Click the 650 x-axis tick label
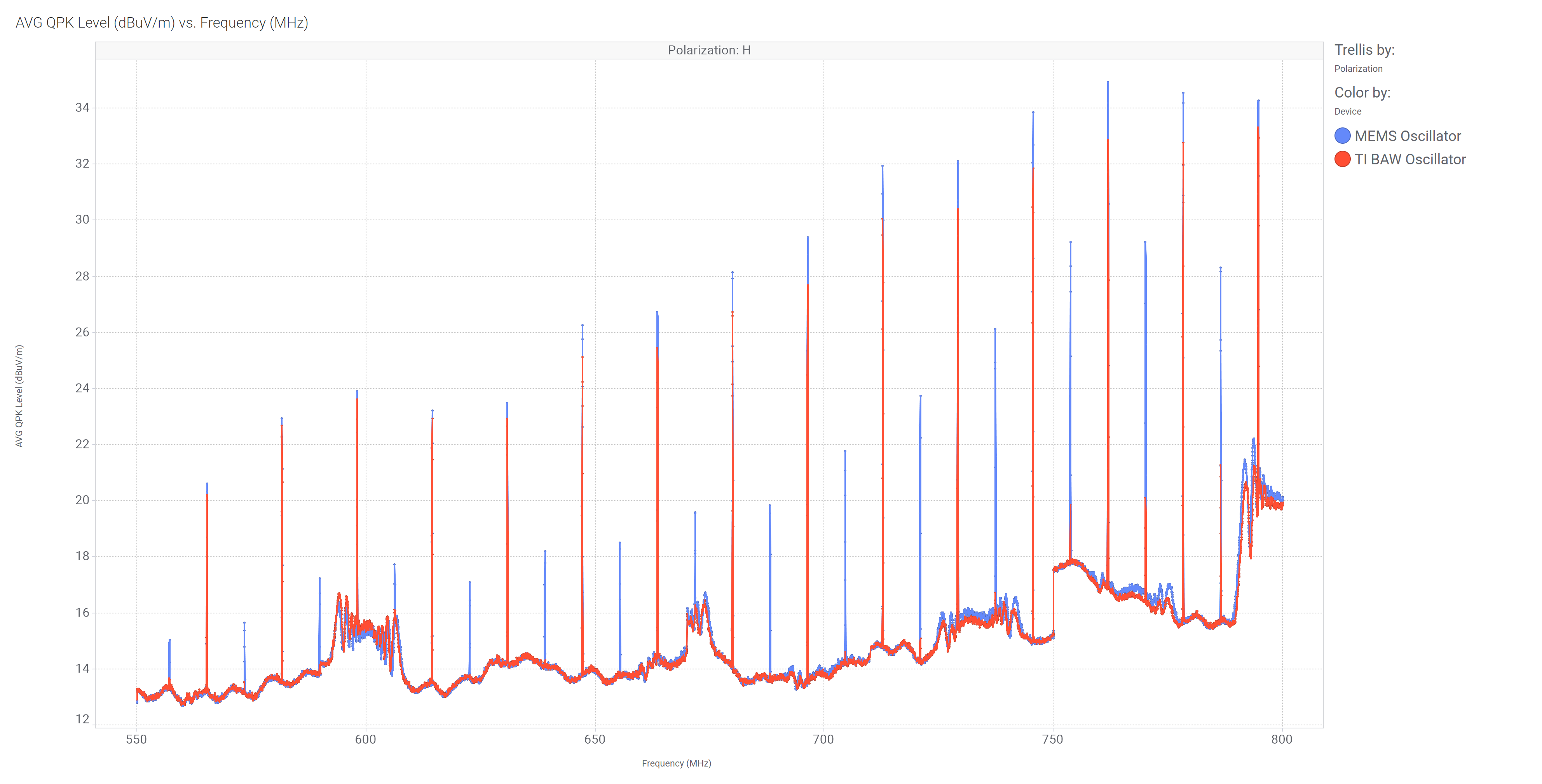Image resolution: width=1542 pixels, height=784 pixels. tap(595, 739)
